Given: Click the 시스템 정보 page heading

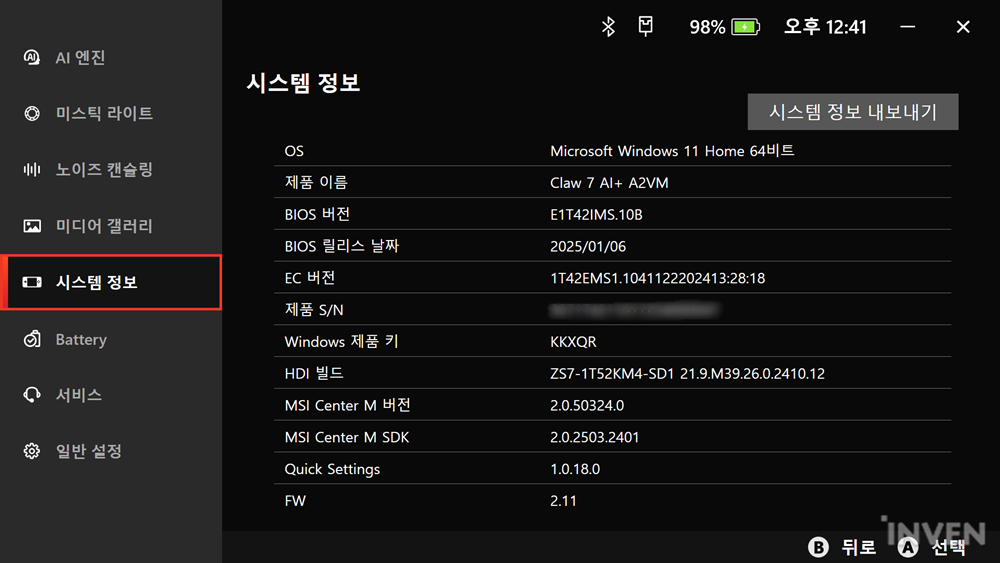Looking at the screenshot, I should point(304,83).
